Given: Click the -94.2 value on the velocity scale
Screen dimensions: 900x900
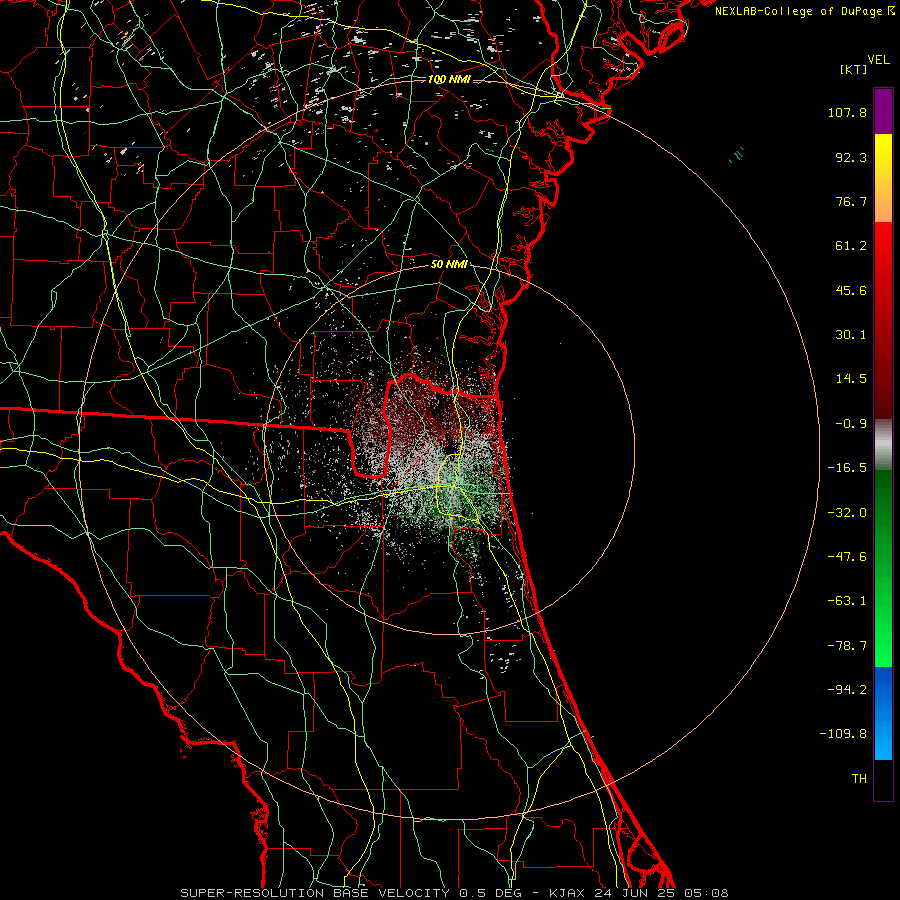Looking at the screenshot, I should point(847,690).
